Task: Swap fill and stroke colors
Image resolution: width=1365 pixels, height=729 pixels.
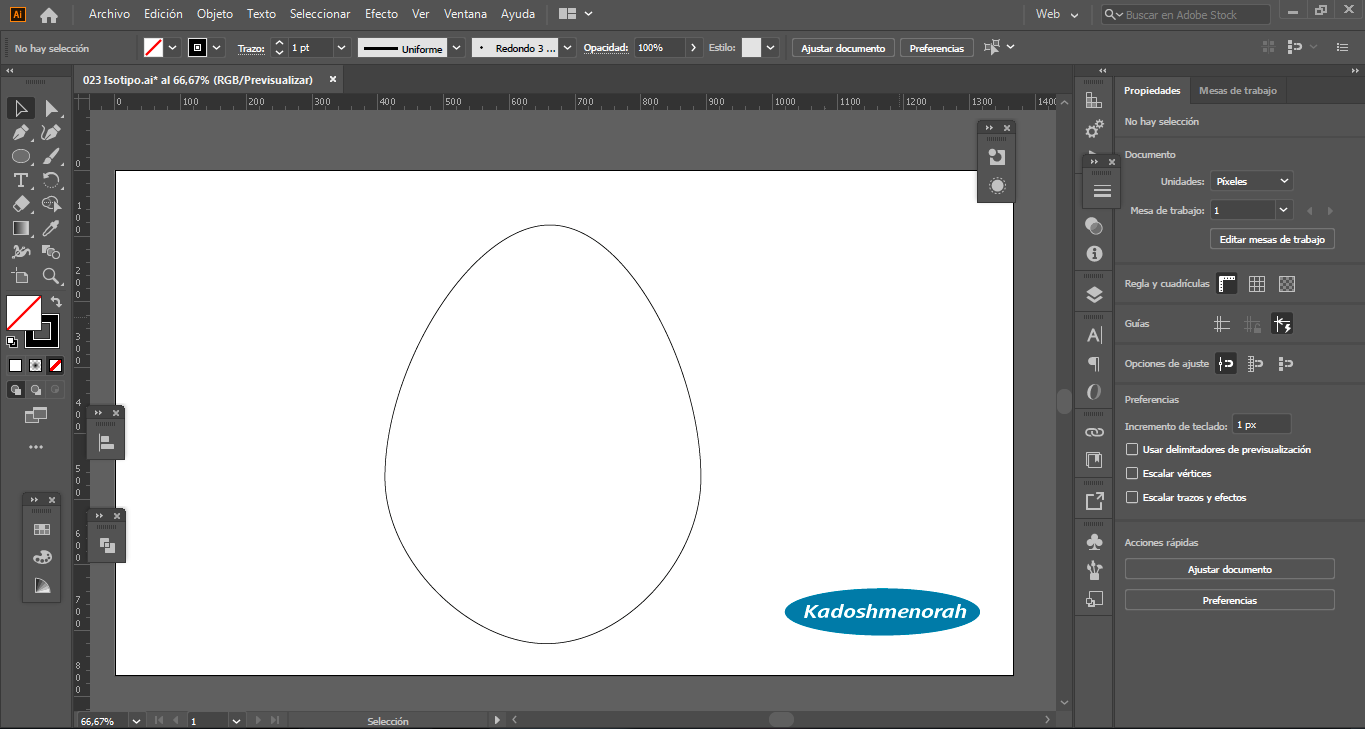Action: [x=56, y=301]
